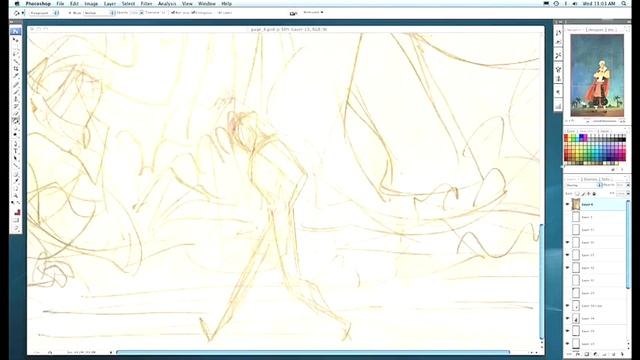Open the Foreground fill source dropdown
The width and height of the screenshot is (640, 360).
tap(44, 13)
